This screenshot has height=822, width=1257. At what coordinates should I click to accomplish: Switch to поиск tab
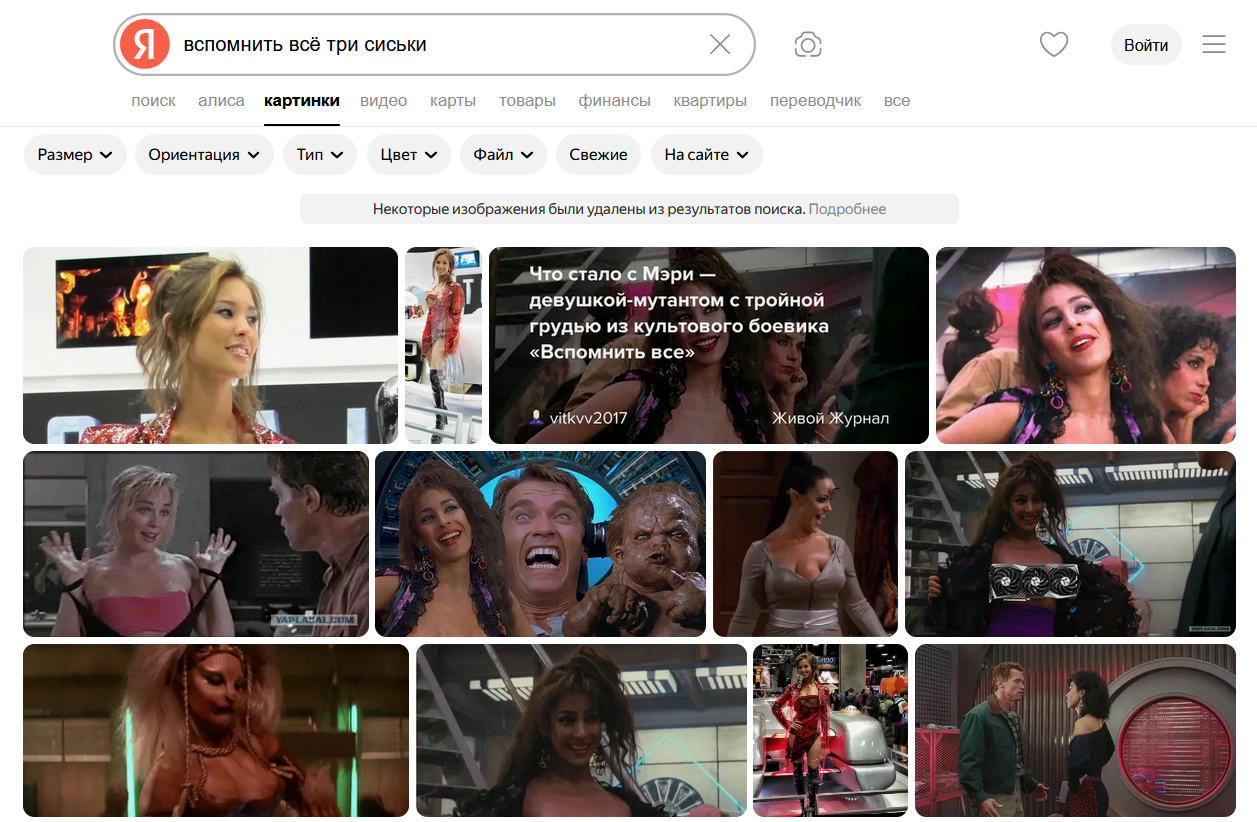tap(153, 101)
